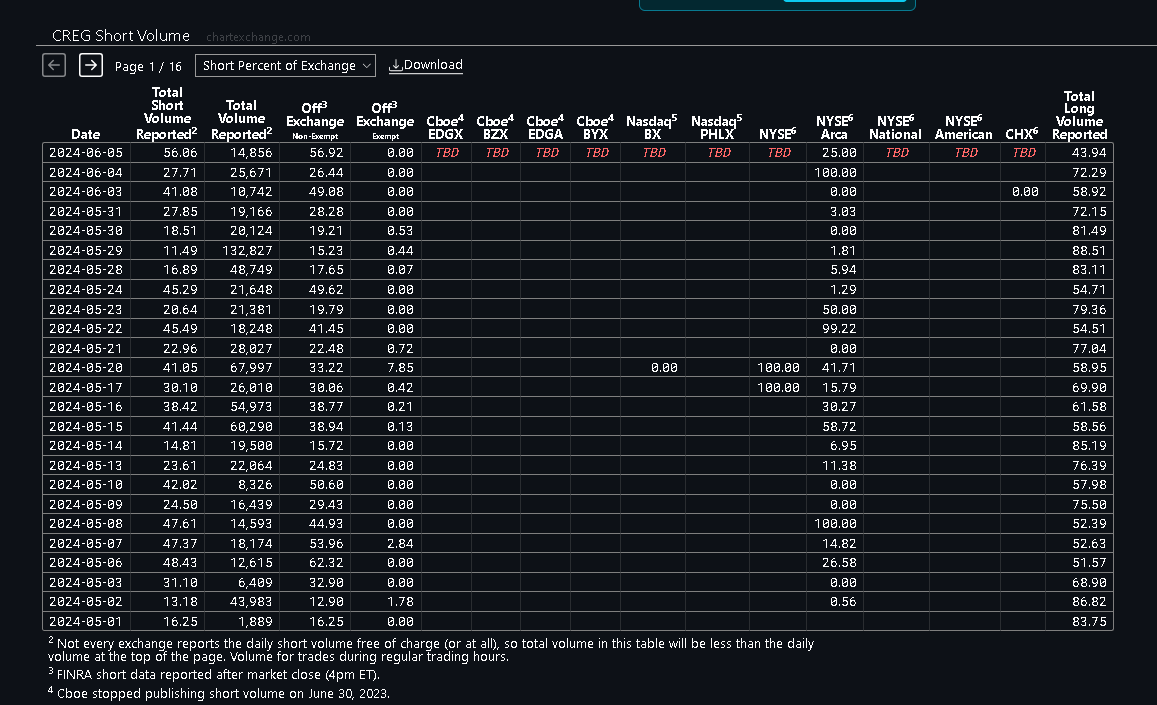Click total long volume 86.82
The image size is (1157, 705).
[x=1089, y=602]
